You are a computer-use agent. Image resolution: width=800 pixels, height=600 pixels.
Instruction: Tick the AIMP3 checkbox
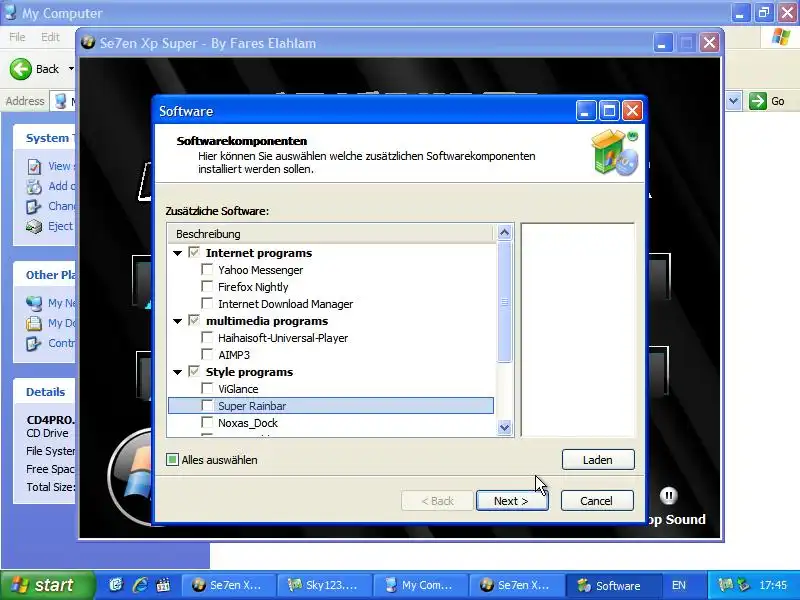(x=207, y=355)
